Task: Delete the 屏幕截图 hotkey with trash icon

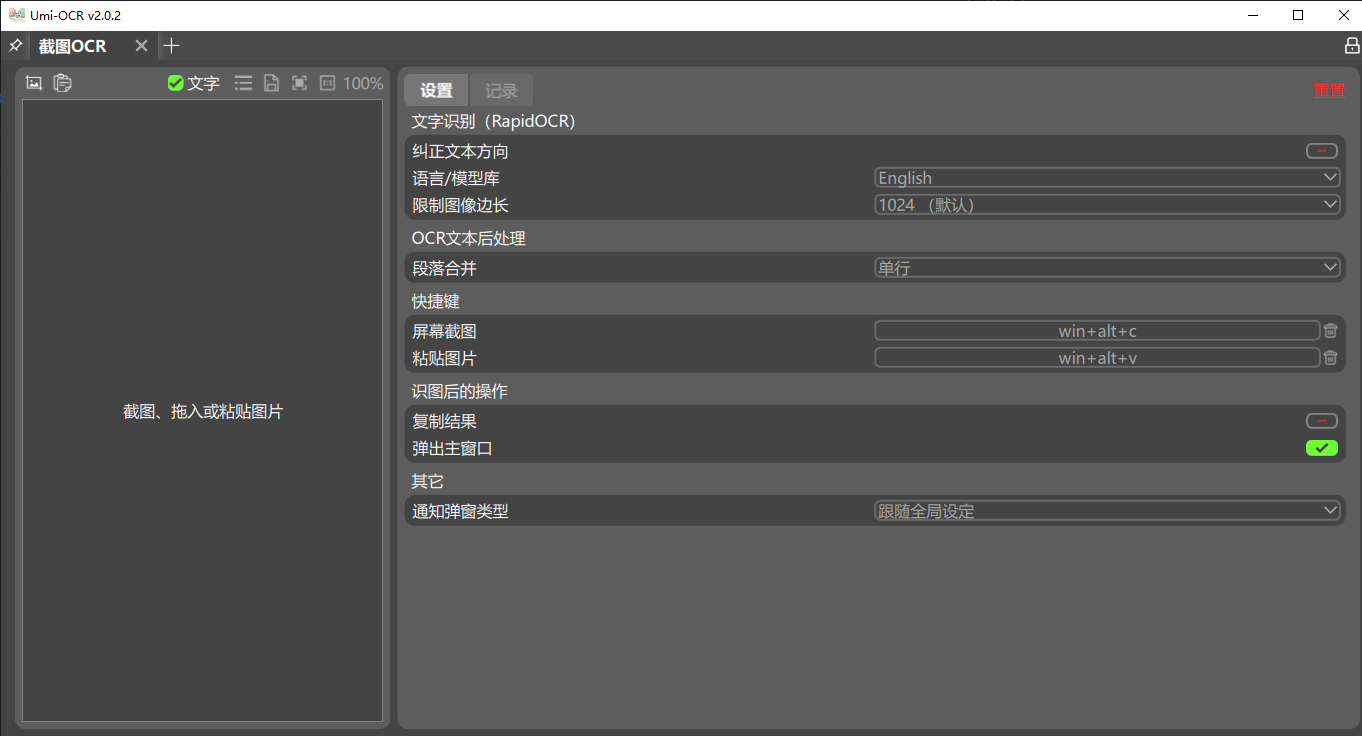Action: click(x=1330, y=331)
